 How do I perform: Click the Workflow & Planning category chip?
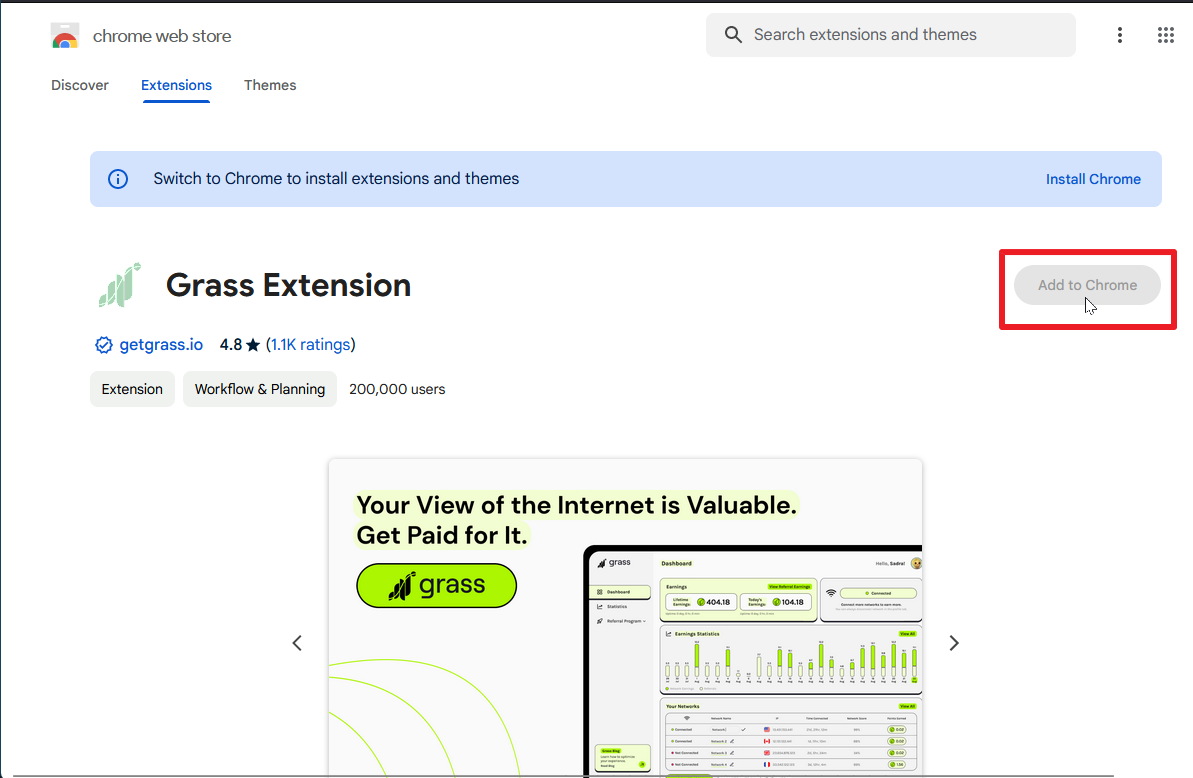coord(259,389)
